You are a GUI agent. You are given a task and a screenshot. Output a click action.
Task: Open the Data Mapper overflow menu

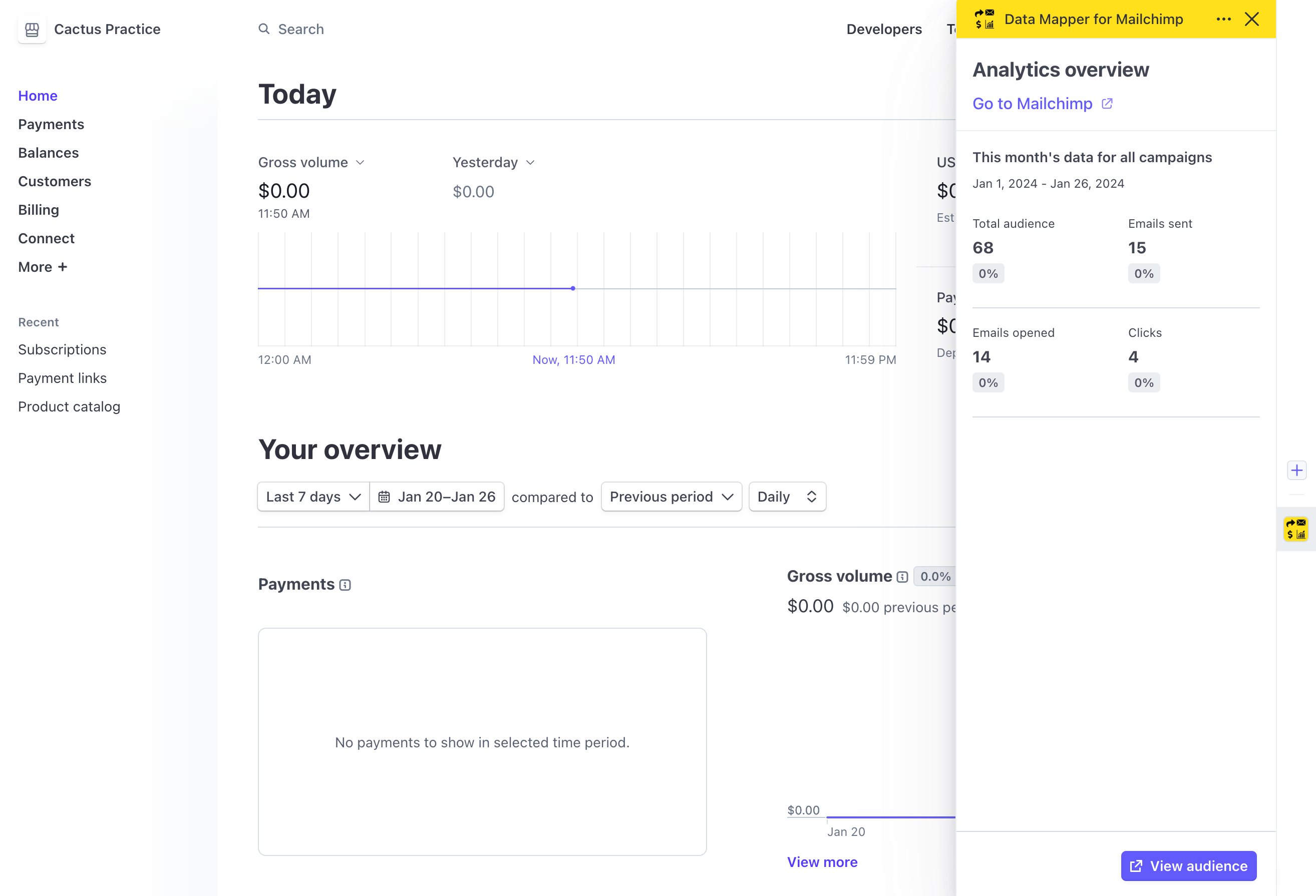pyautogui.click(x=1224, y=19)
